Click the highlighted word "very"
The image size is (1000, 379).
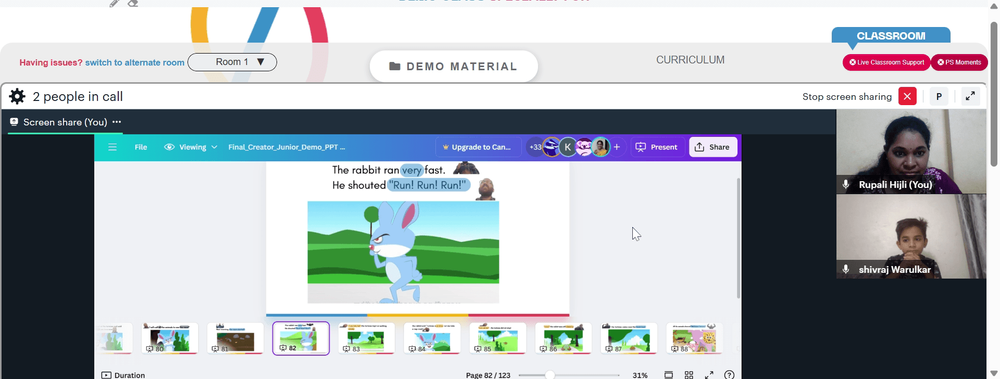pos(412,170)
